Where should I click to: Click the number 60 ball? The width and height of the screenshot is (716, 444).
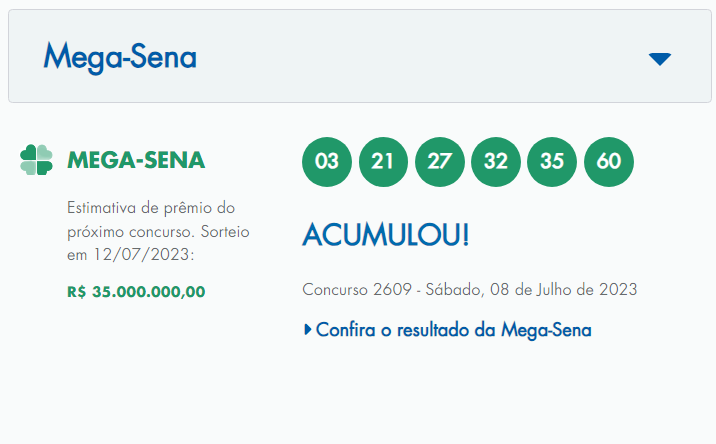tap(609, 162)
